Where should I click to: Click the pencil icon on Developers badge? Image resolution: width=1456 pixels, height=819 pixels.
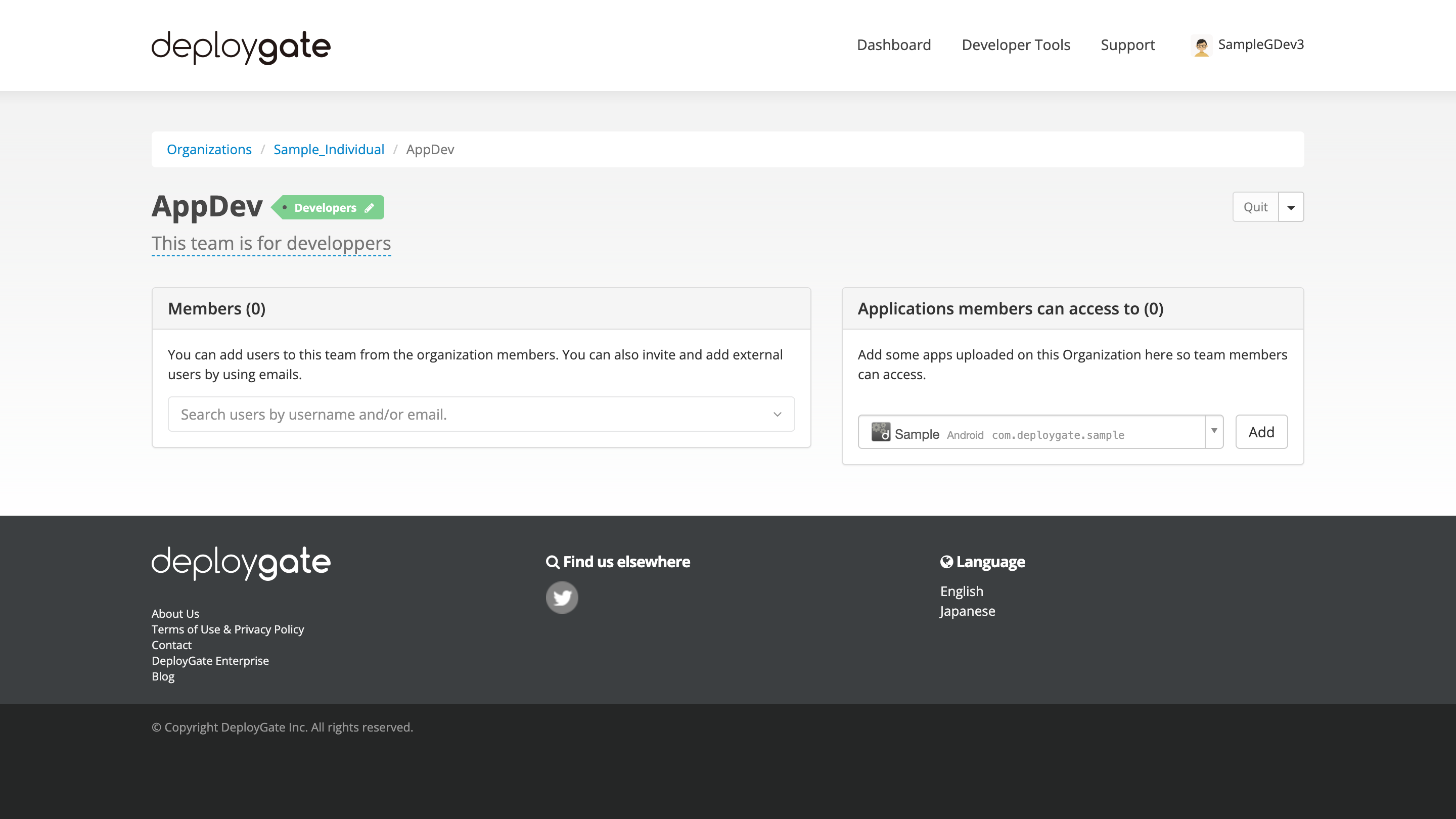[x=370, y=207]
